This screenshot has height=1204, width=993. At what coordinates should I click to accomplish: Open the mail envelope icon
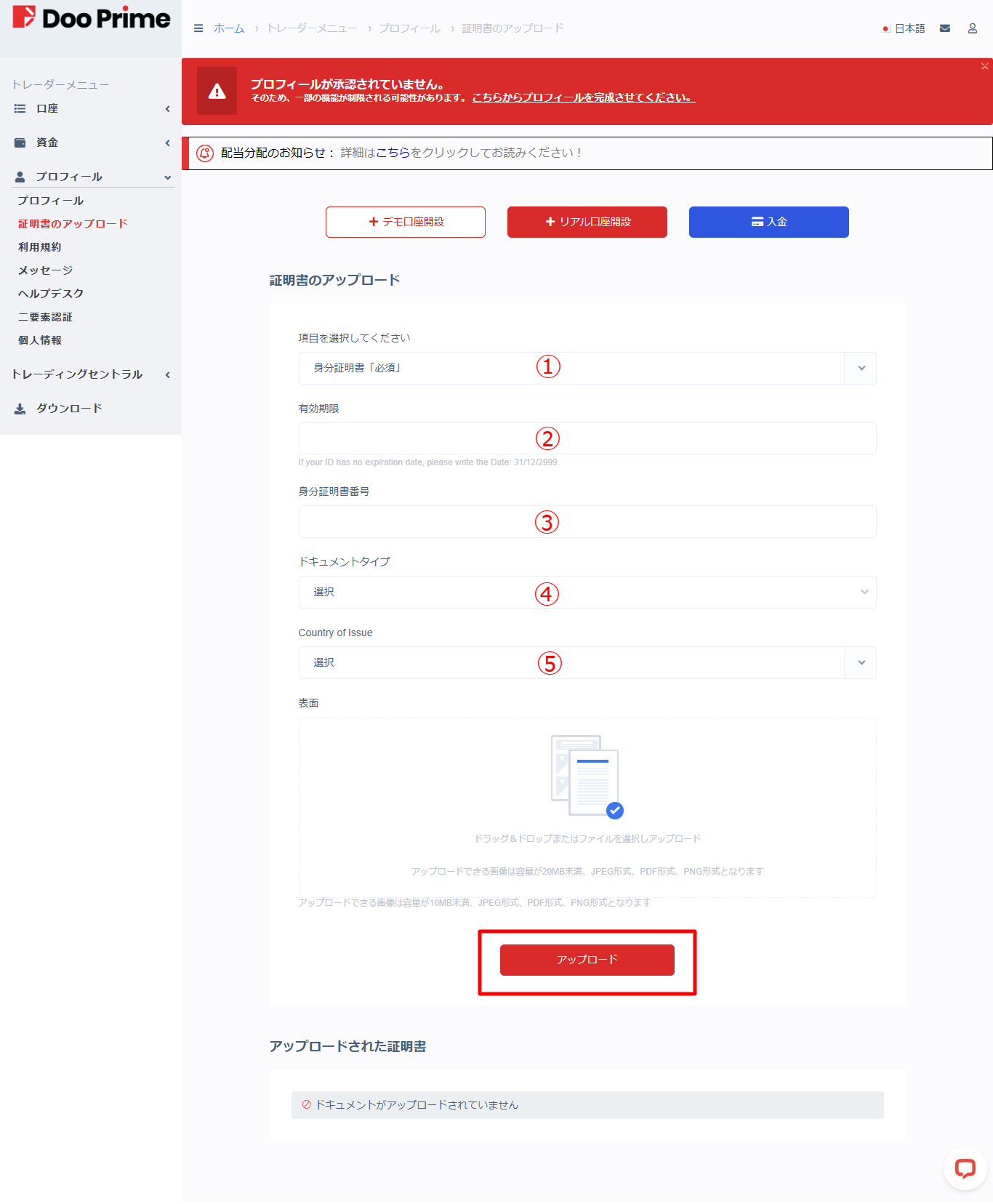click(945, 28)
